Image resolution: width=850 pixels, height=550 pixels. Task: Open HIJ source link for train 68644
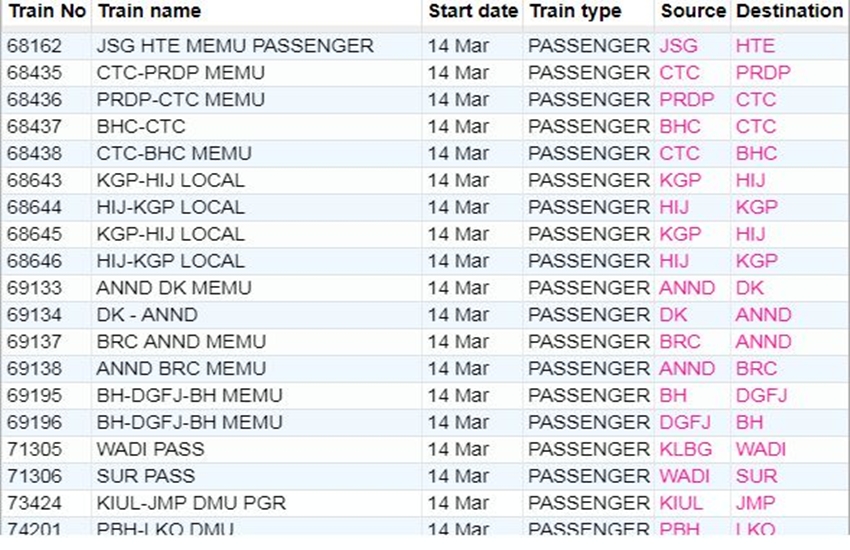674,208
